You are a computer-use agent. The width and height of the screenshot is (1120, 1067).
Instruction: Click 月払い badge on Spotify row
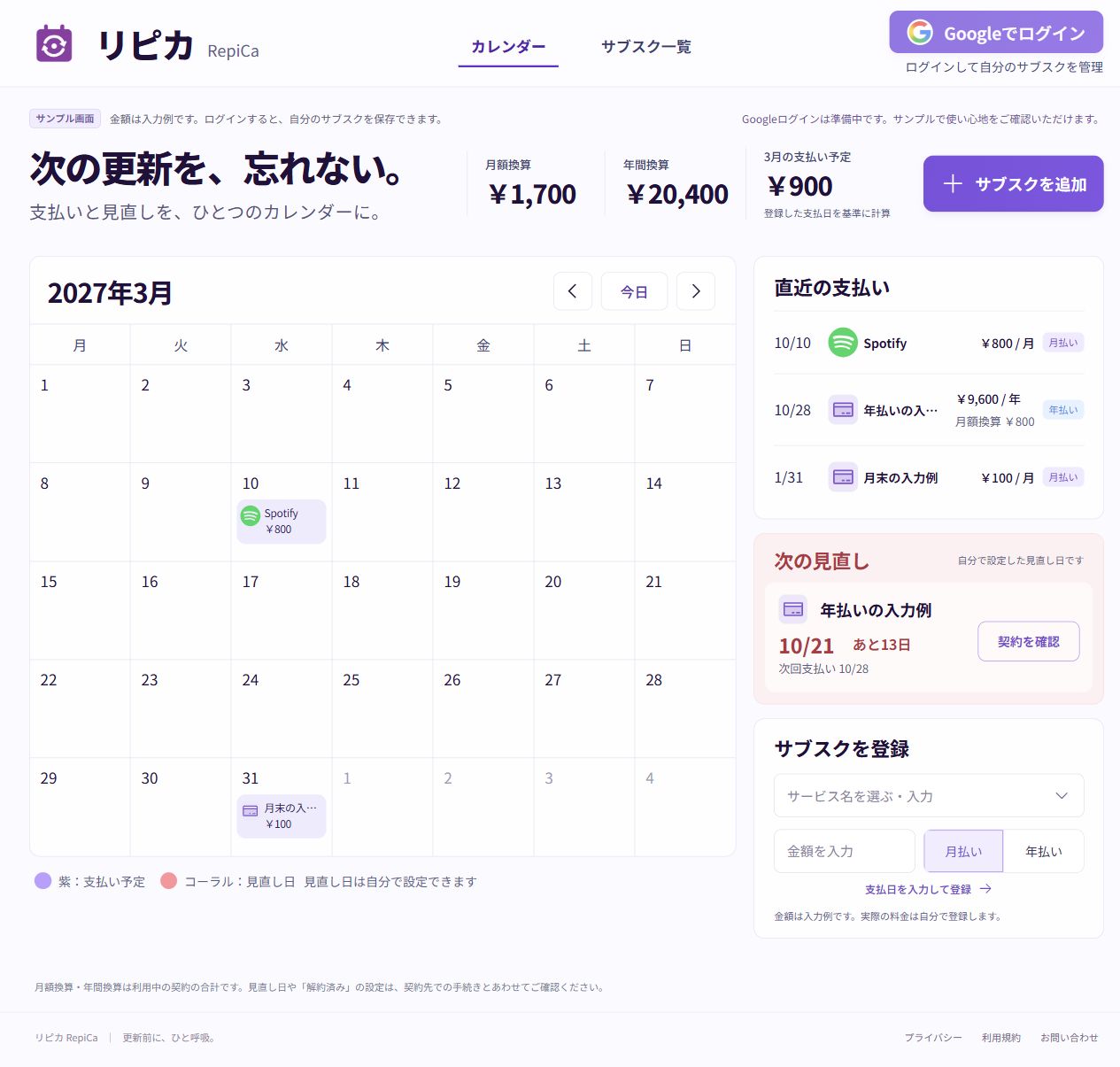coord(1063,343)
